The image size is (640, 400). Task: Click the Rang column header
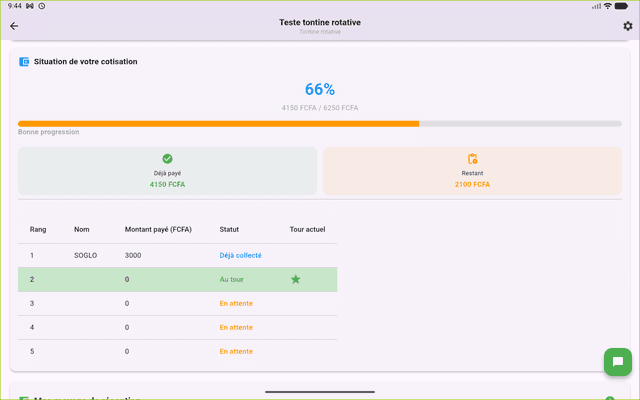38,229
